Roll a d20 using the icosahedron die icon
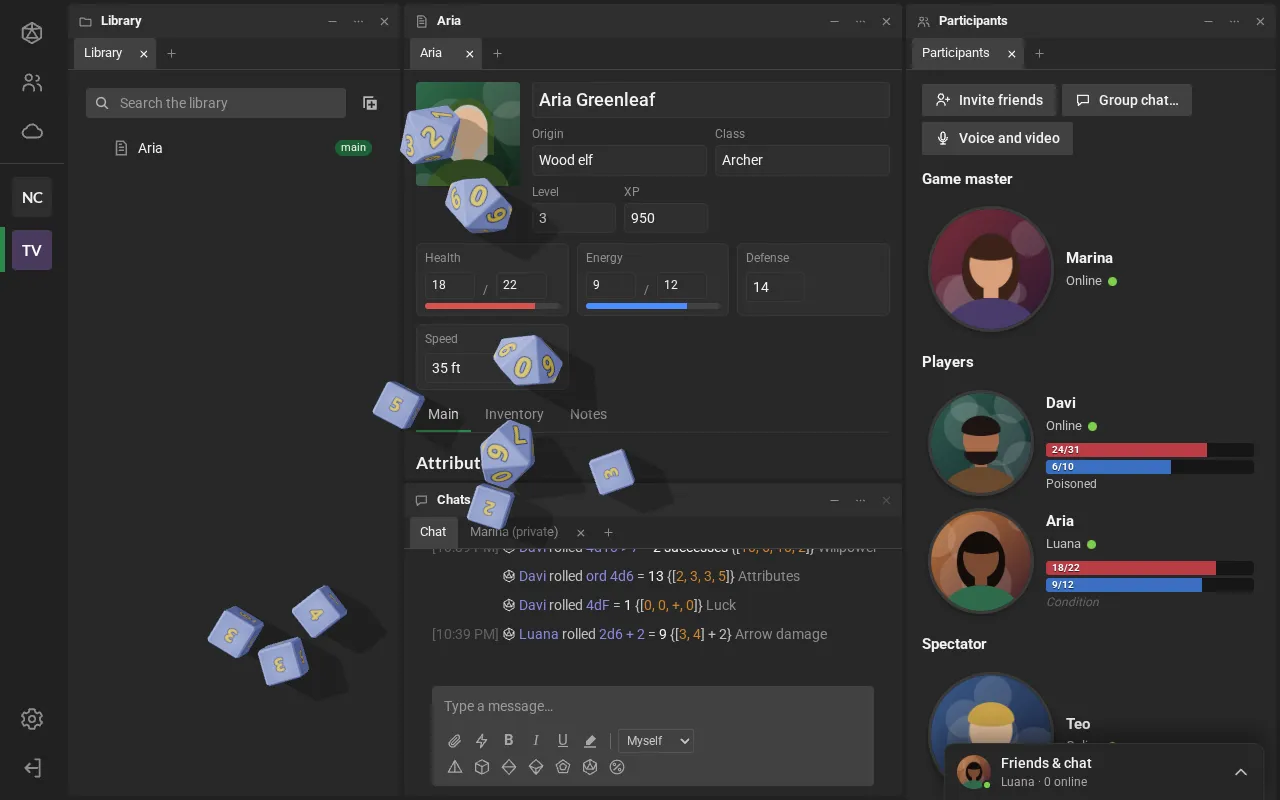The width and height of the screenshot is (1280, 800). tap(590, 767)
